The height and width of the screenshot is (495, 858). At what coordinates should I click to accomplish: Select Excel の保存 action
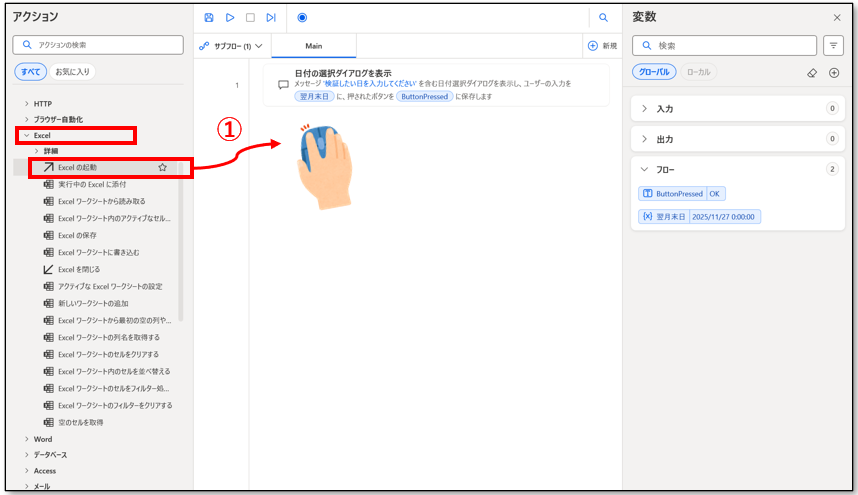pos(77,235)
